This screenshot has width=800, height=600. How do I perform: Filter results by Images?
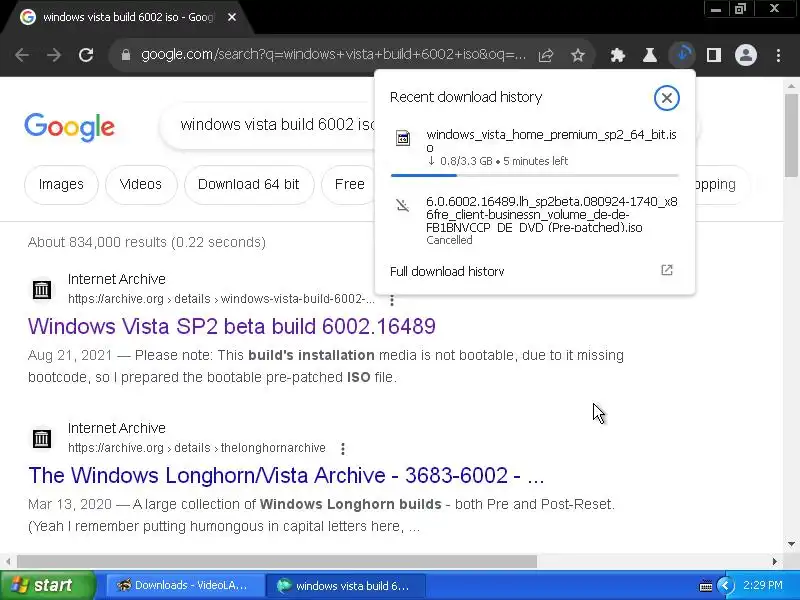point(61,184)
